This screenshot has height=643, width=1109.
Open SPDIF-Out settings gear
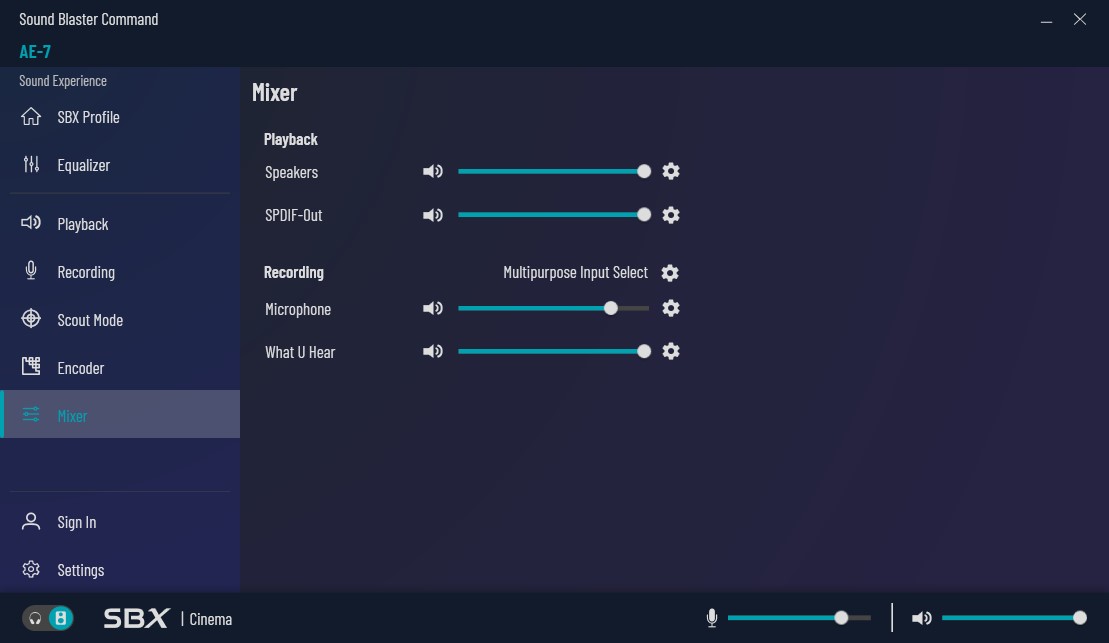coord(670,215)
